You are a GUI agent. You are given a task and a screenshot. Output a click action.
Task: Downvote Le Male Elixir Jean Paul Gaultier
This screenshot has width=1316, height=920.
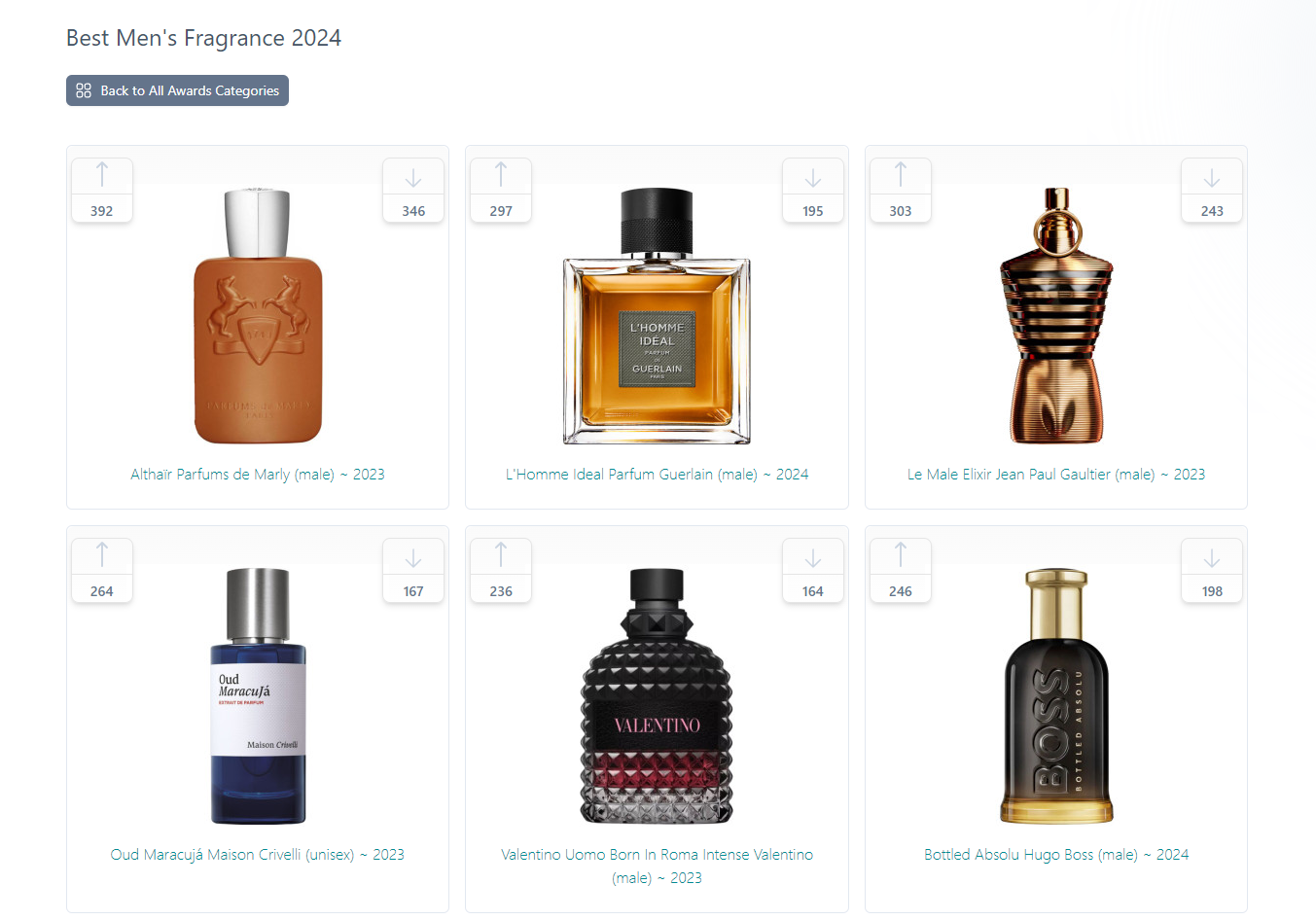1212,191
